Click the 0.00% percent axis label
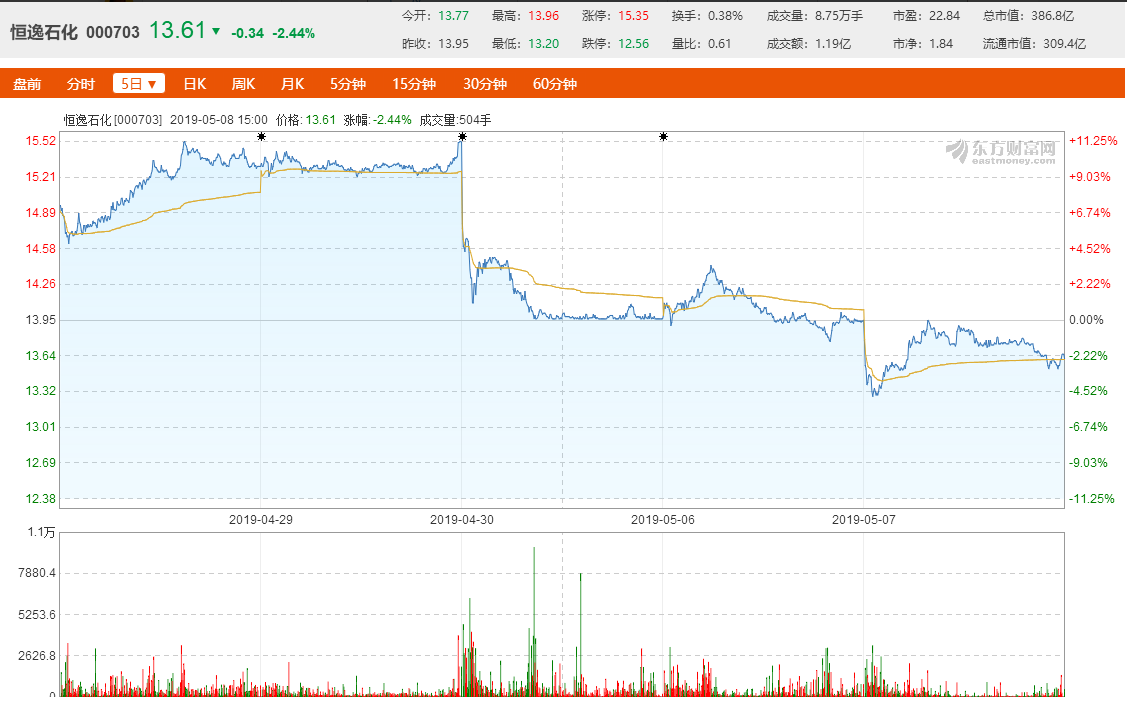1127x702 pixels. click(x=1086, y=320)
